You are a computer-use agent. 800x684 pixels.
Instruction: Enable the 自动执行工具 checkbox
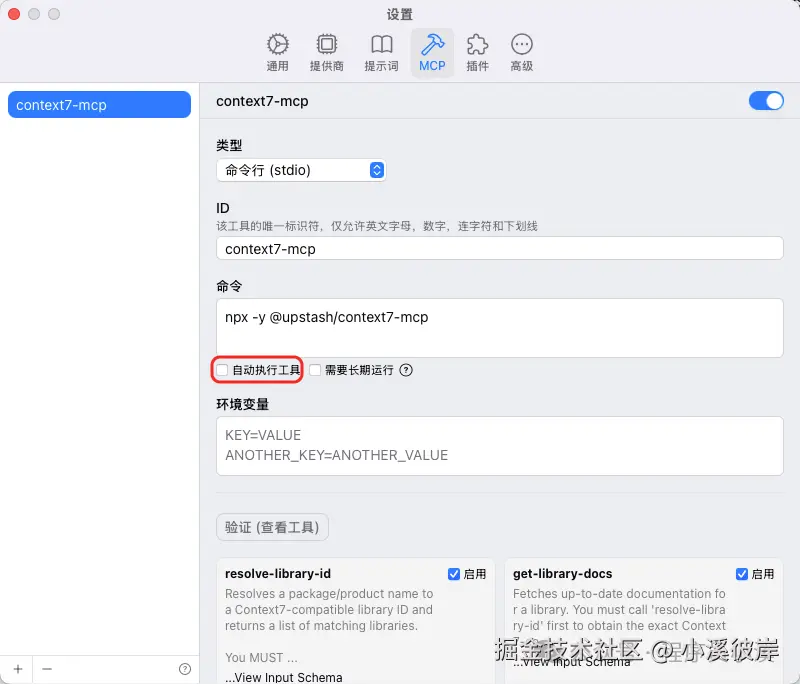(x=221, y=370)
